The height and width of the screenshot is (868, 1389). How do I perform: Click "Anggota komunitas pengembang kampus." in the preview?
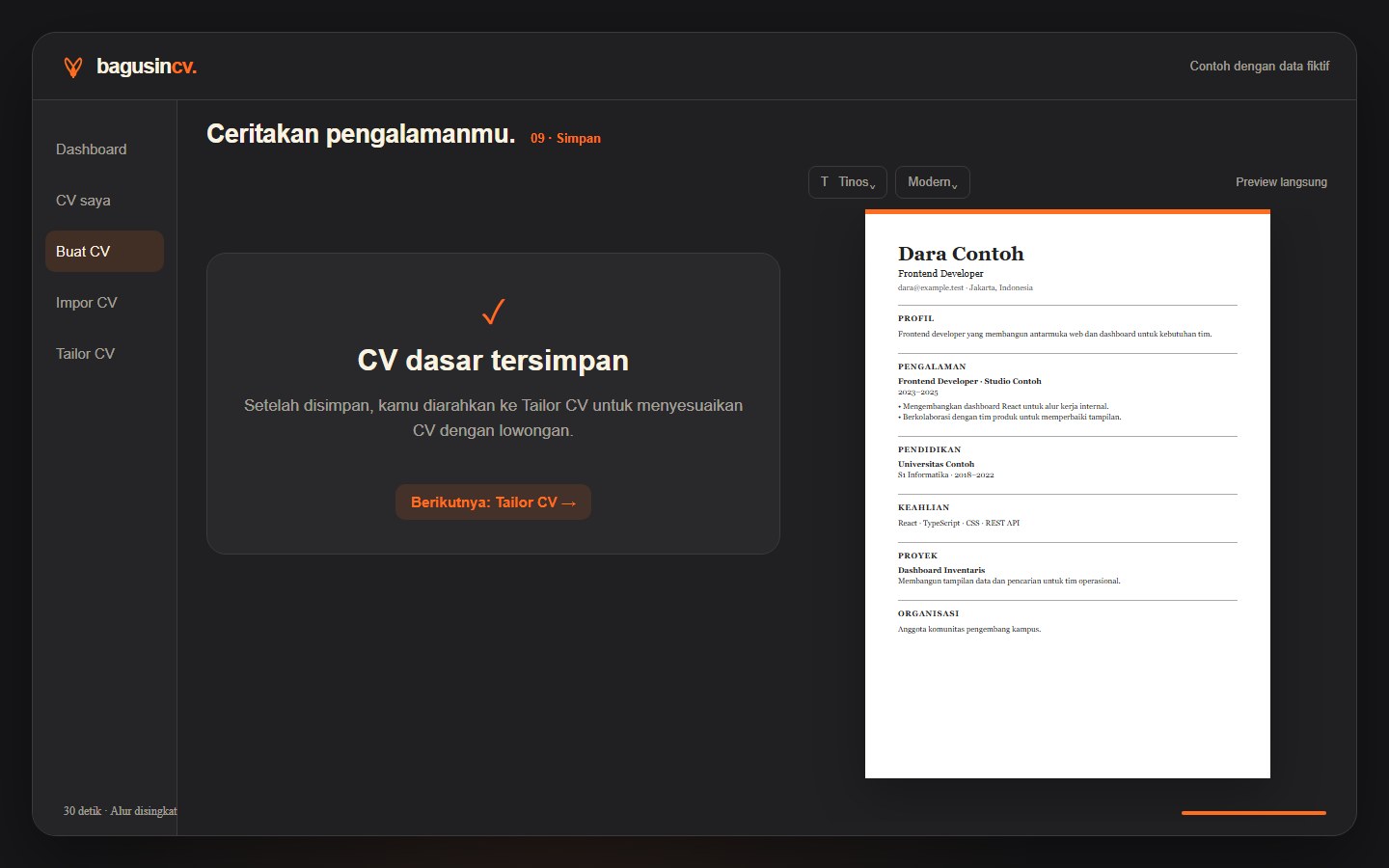[x=969, y=629]
